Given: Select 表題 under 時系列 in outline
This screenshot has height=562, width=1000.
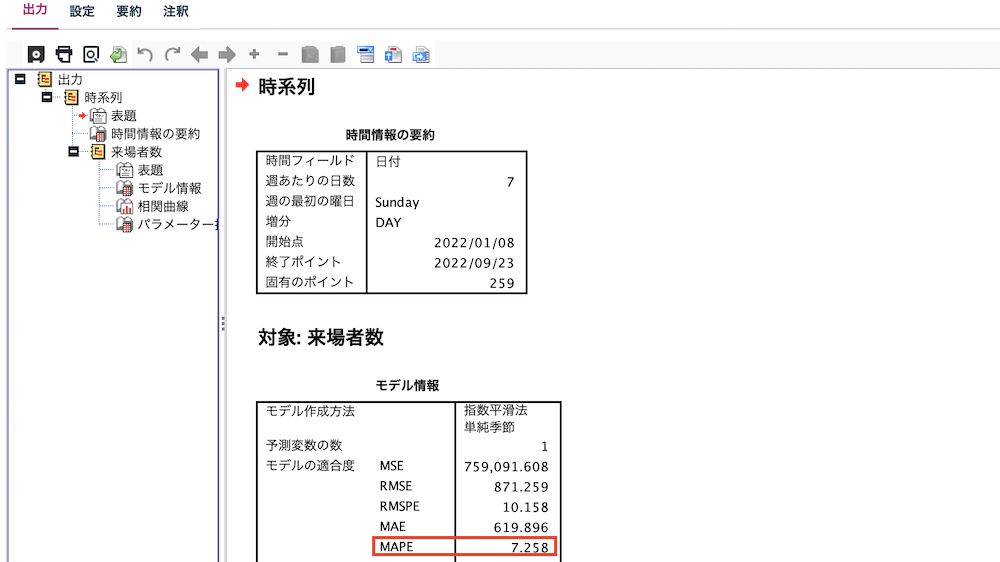Looking at the screenshot, I should pos(124,115).
